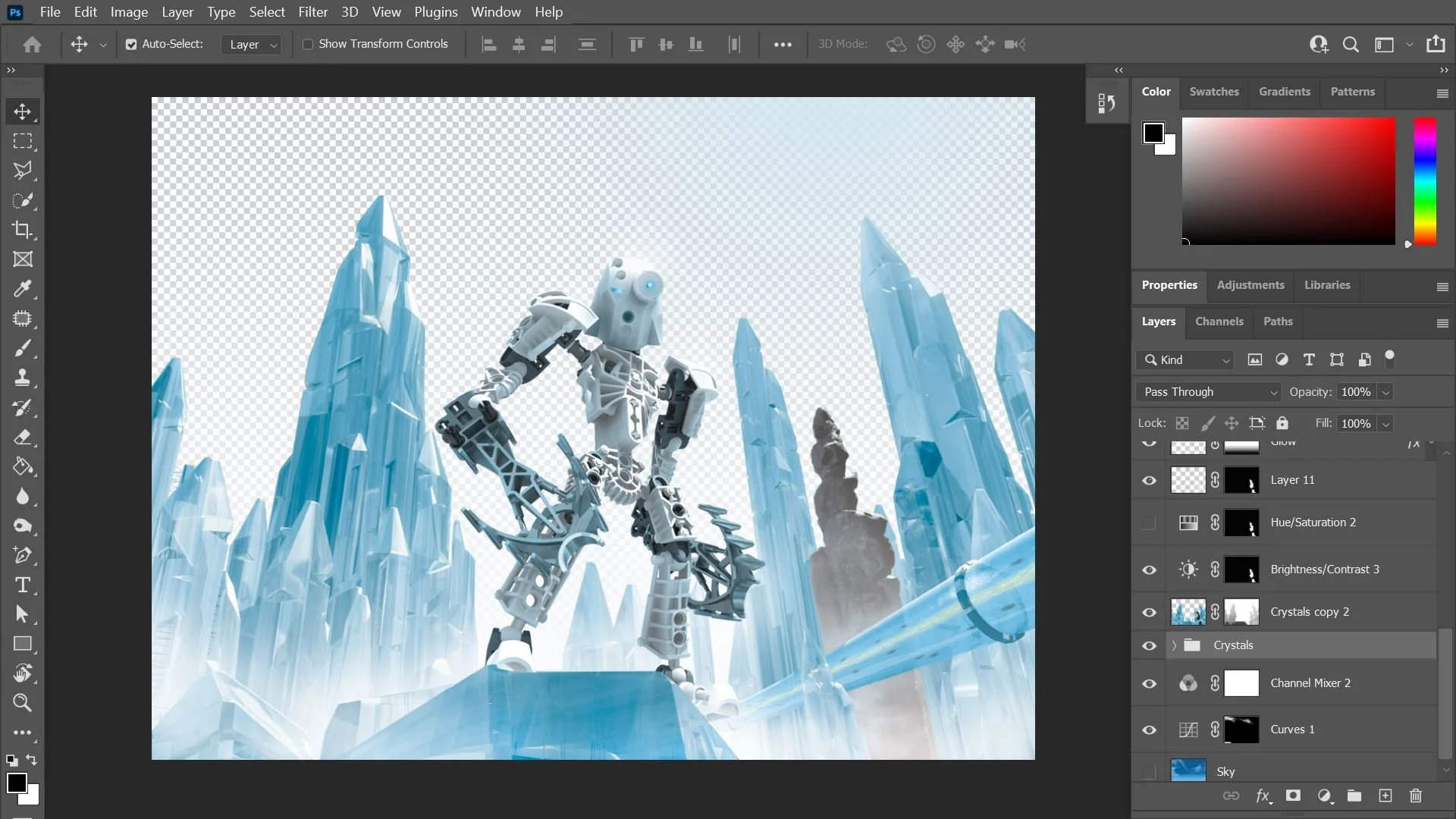The image size is (1456, 819).
Task: Open the Filter menu
Action: (312, 12)
